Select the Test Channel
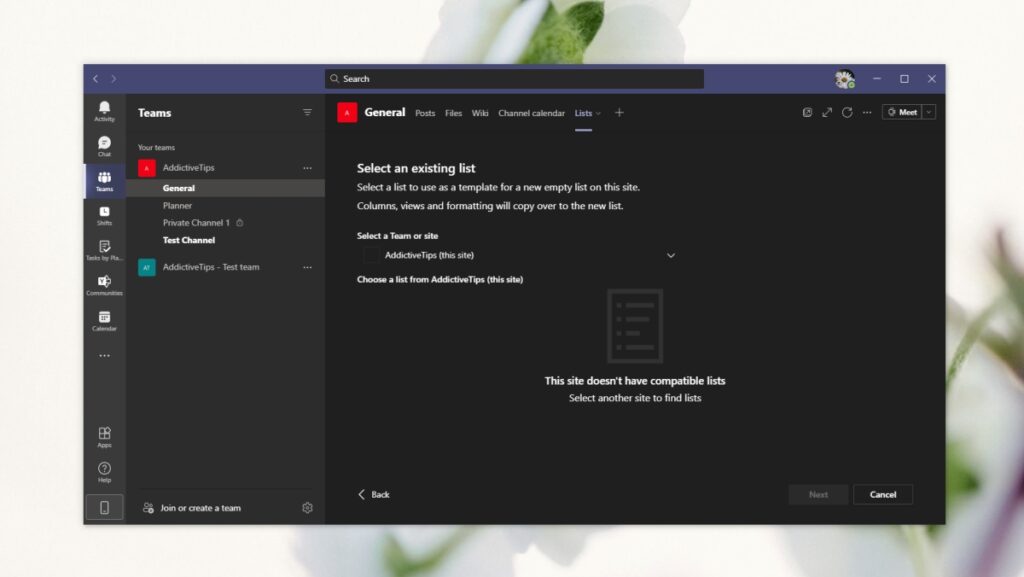 189,240
